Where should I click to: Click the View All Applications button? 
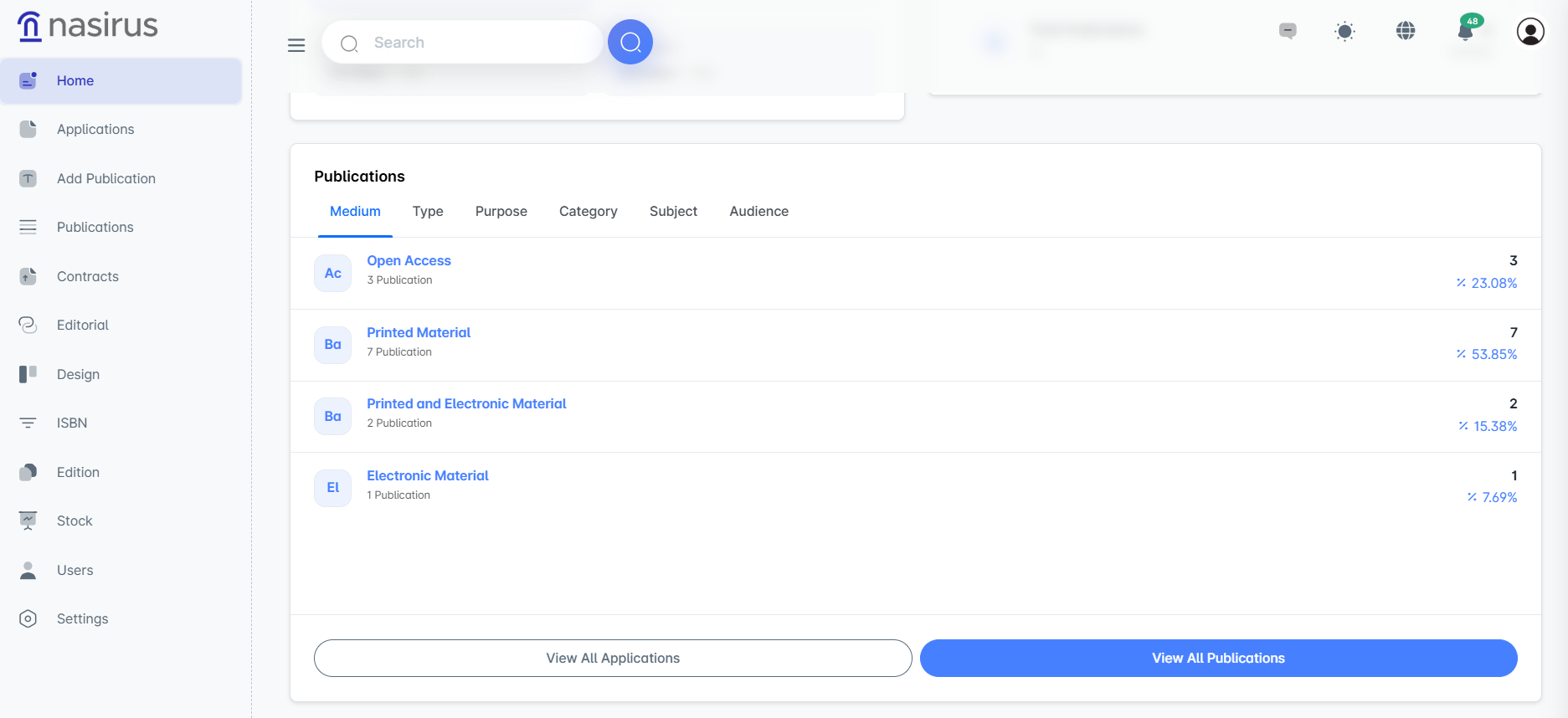click(613, 658)
